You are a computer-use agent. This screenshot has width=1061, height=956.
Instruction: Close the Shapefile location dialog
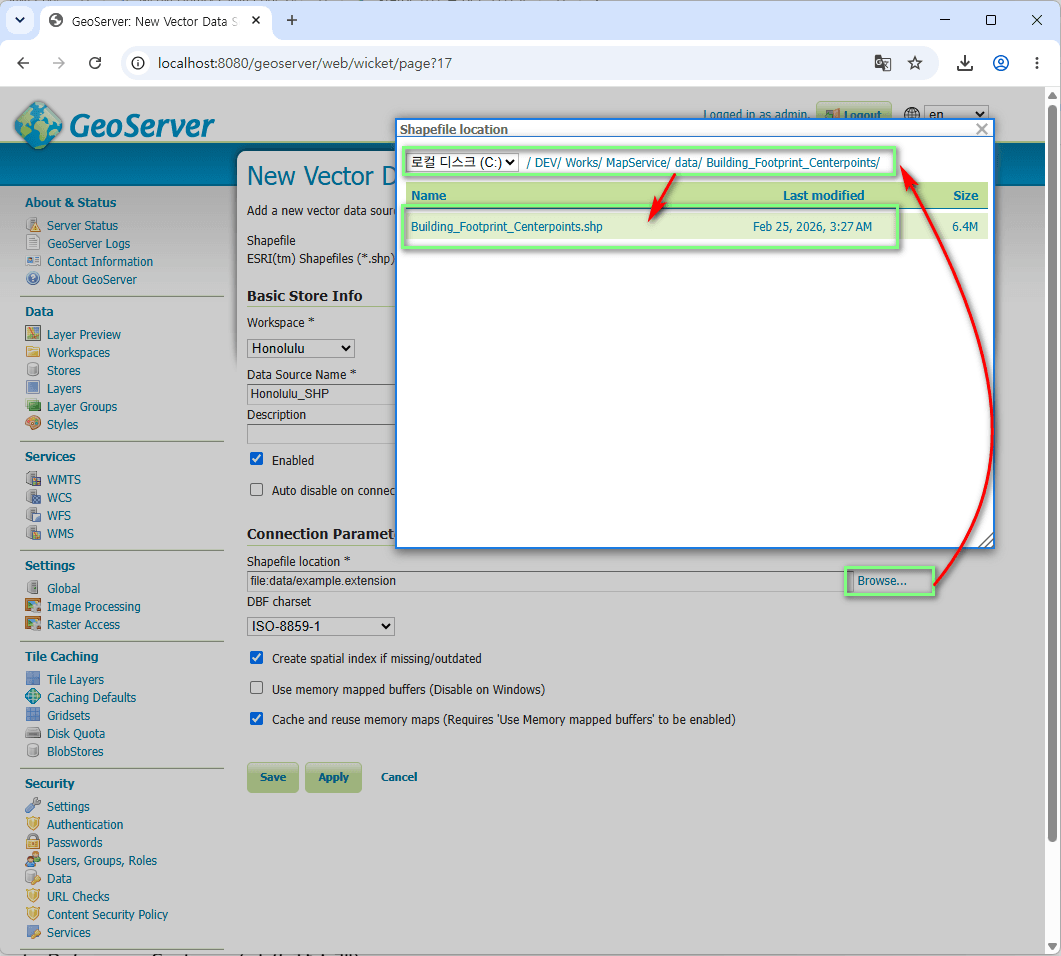[x=982, y=129]
